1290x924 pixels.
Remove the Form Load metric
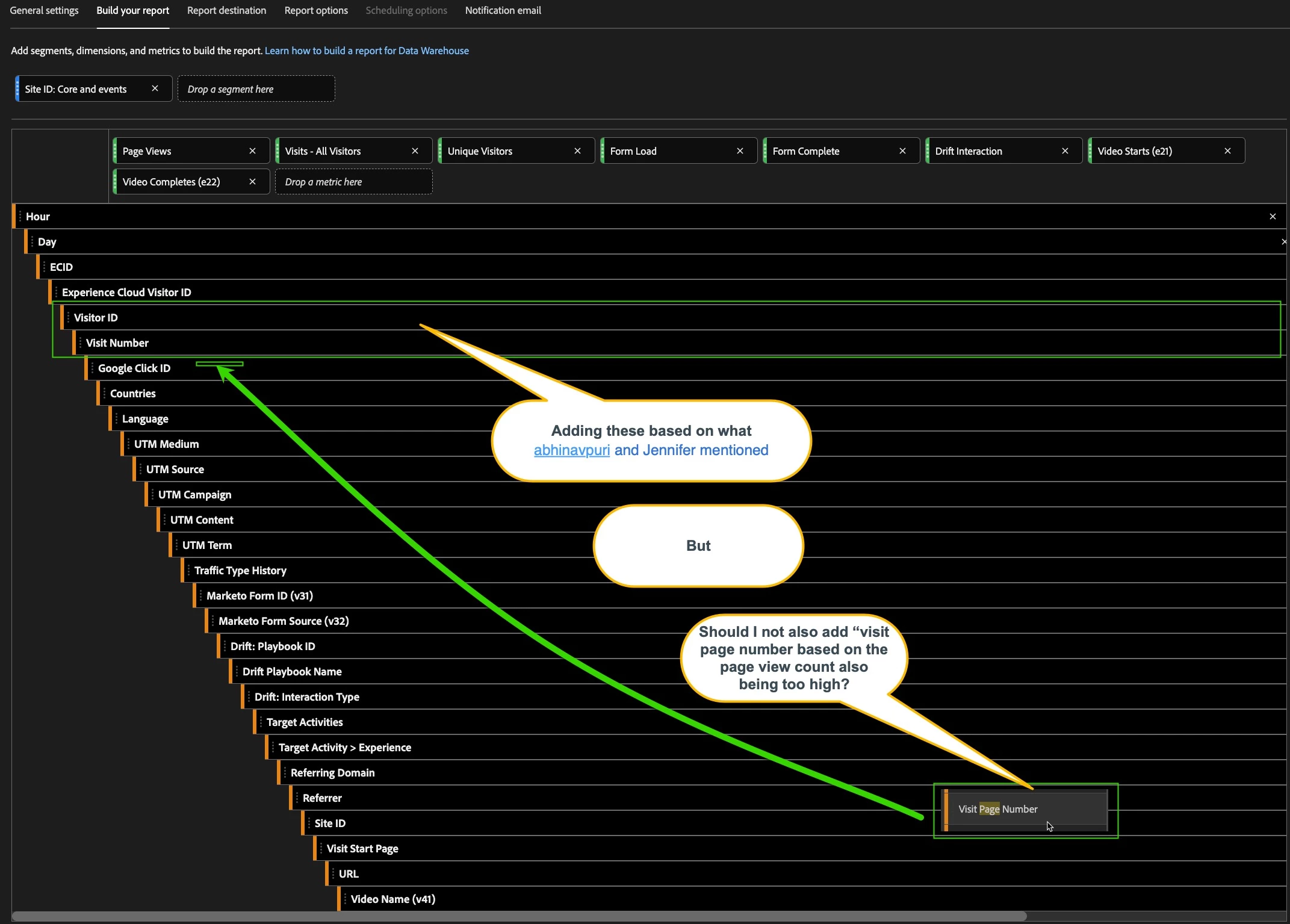pos(740,151)
